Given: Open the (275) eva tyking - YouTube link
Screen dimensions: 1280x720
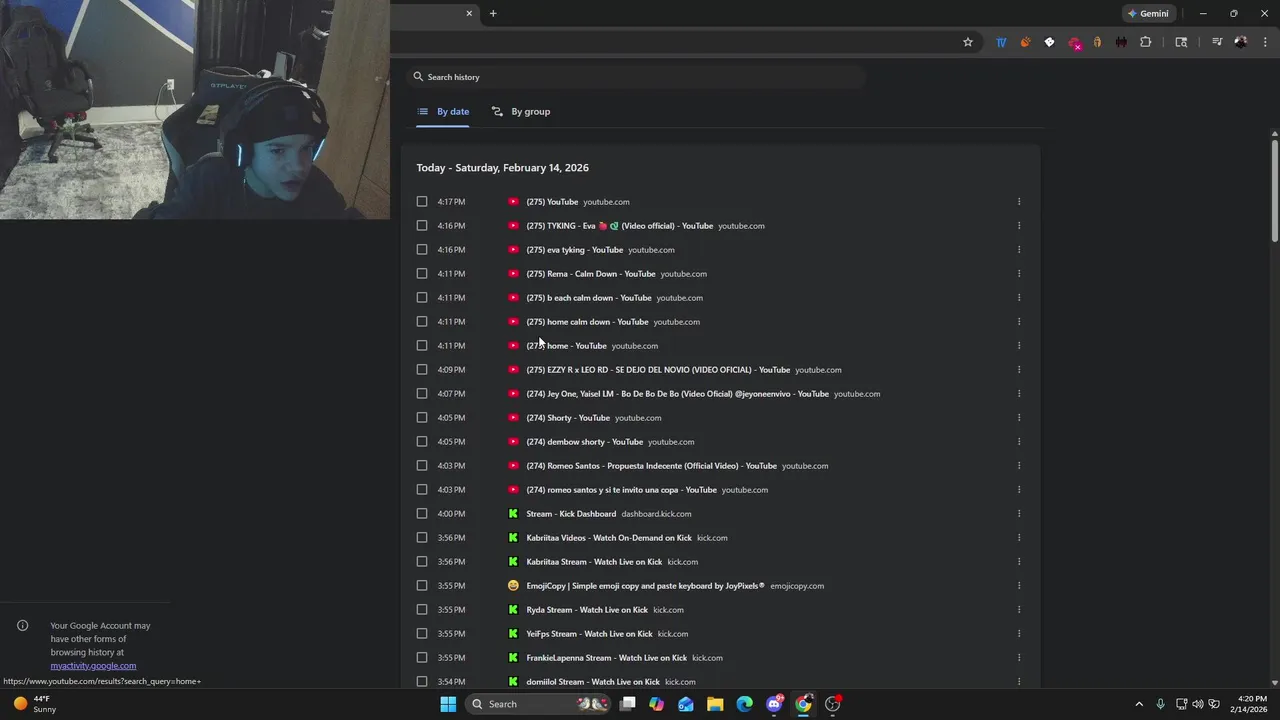Looking at the screenshot, I should (575, 250).
